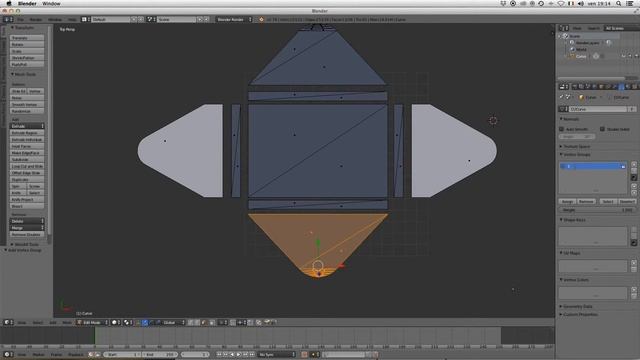
Task: Open the Apple menu
Action: (9, 3)
